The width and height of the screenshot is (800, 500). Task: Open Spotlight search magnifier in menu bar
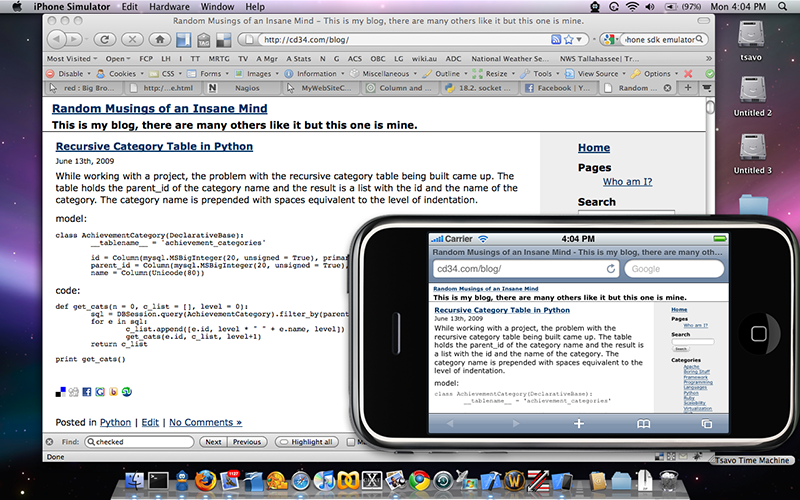[x=783, y=7]
